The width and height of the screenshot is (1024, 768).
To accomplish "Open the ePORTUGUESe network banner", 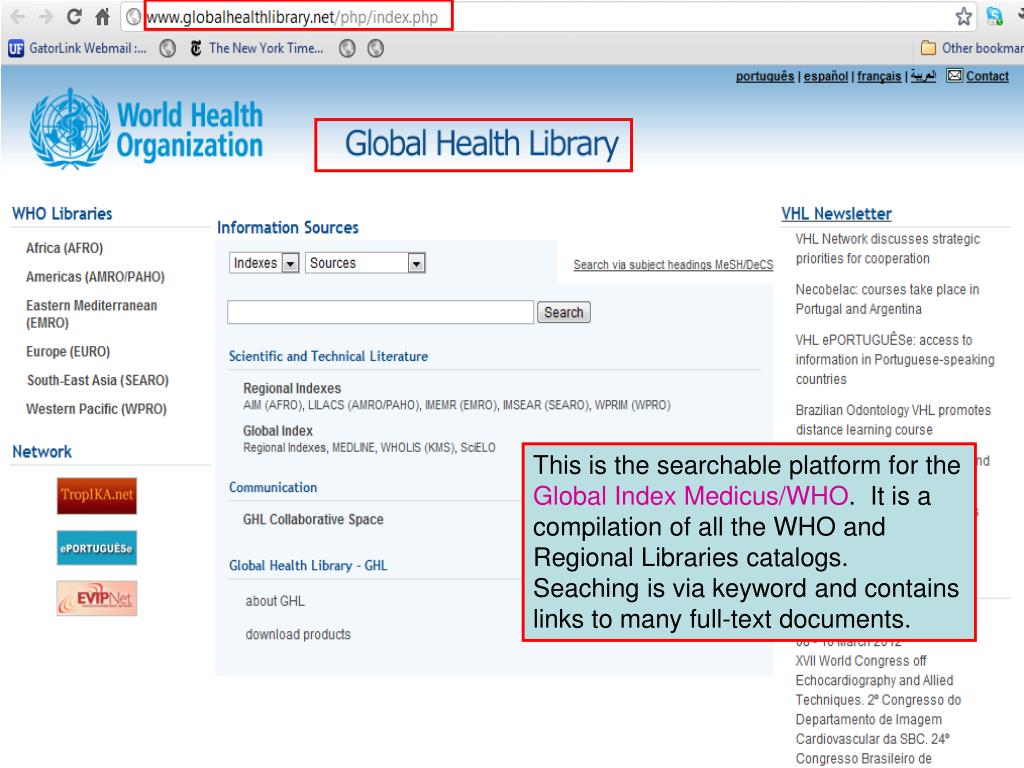I will (x=97, y=547).
